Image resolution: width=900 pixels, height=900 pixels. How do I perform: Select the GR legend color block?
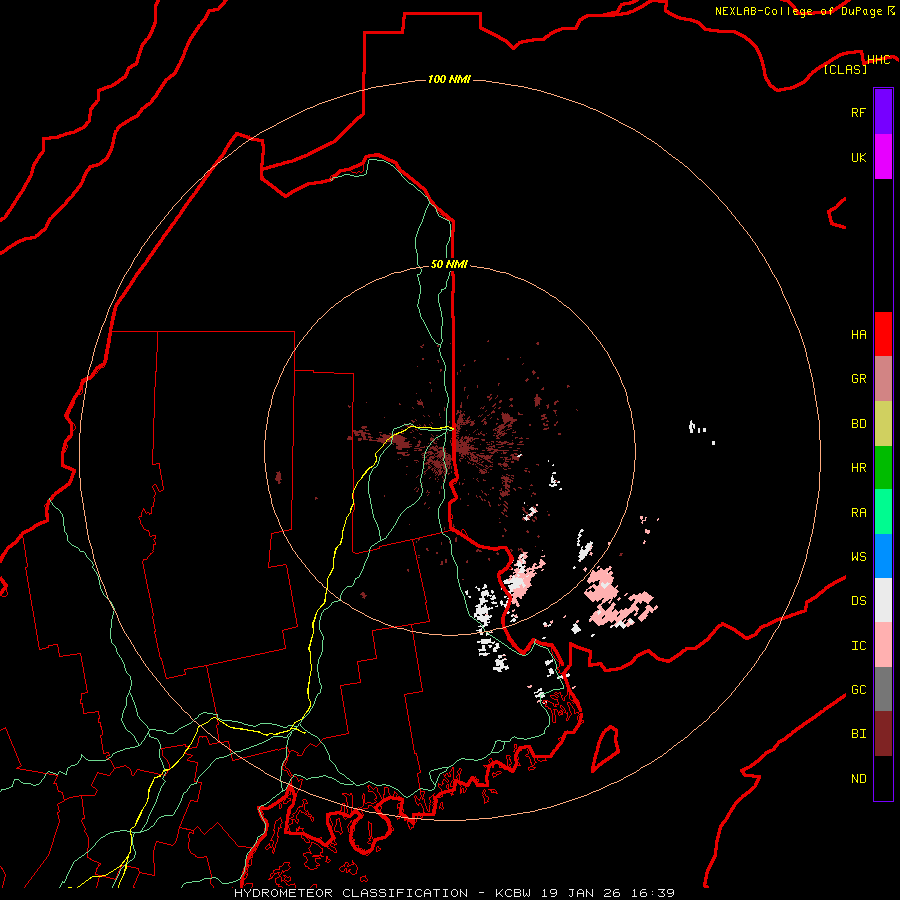point(883,379)
